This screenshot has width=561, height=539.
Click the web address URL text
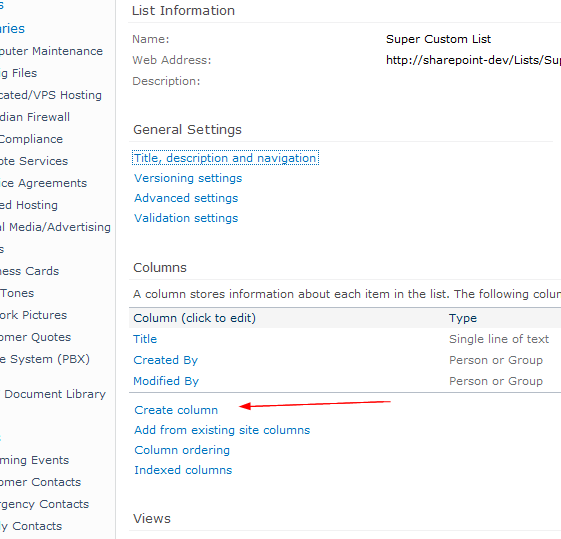tap(473, 60)
